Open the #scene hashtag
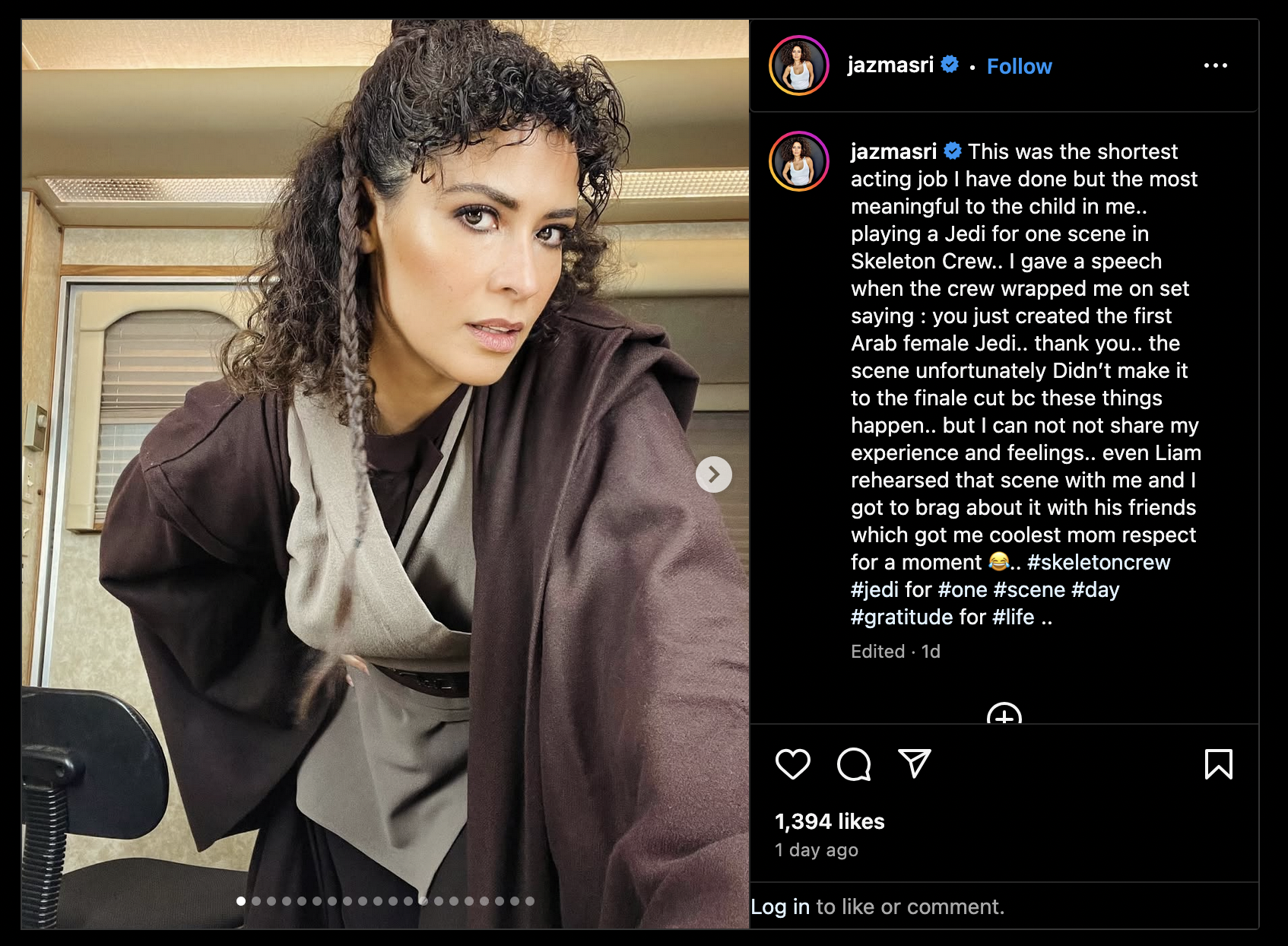 pyautogui.click(x=1029, y=589)
